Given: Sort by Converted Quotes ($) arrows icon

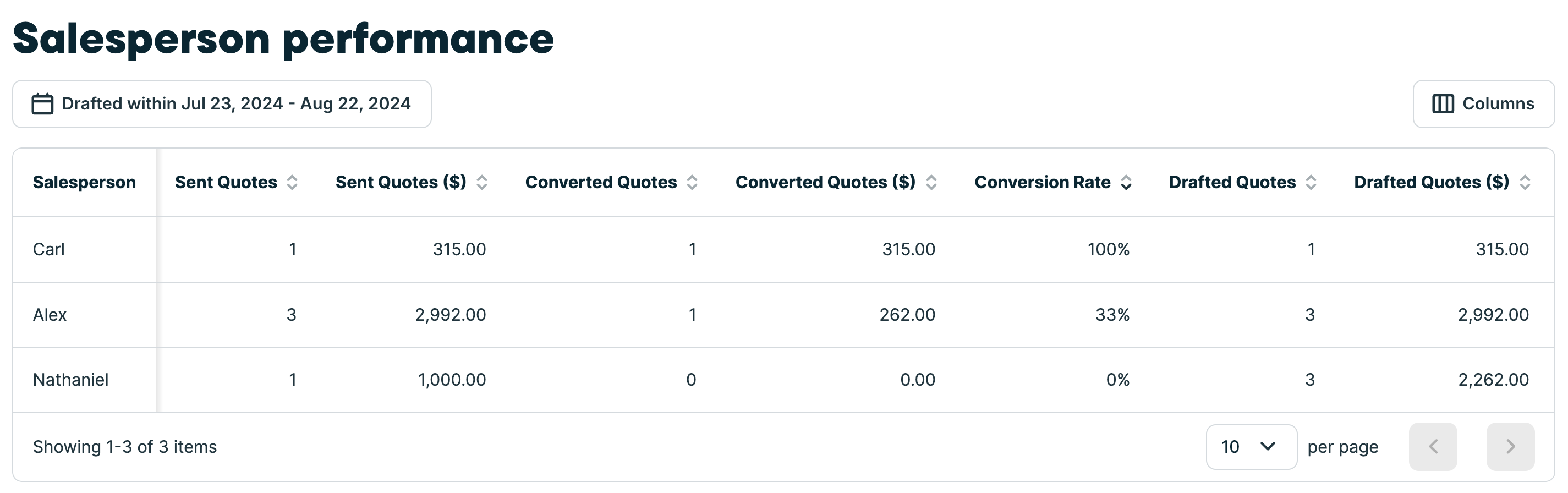Looking at the screenshot, I should 931,183.
